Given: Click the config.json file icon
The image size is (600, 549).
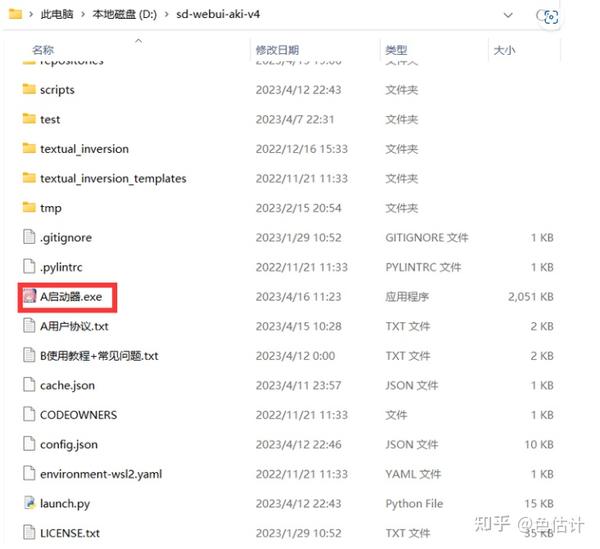Looking at the screenshot, I should coord(29,444).
